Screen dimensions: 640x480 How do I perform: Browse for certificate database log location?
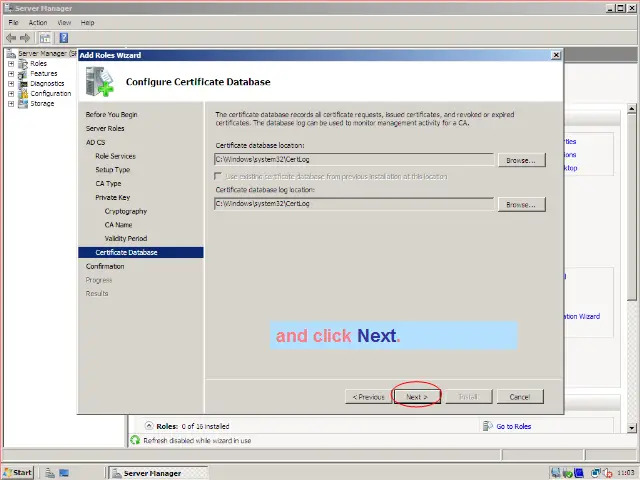521,204
